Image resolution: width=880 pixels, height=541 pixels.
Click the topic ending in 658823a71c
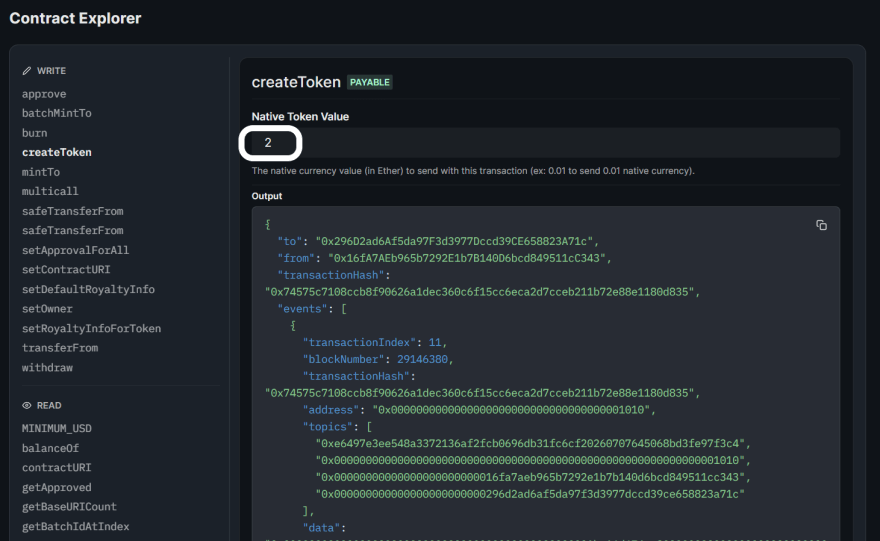click(530, 494)
